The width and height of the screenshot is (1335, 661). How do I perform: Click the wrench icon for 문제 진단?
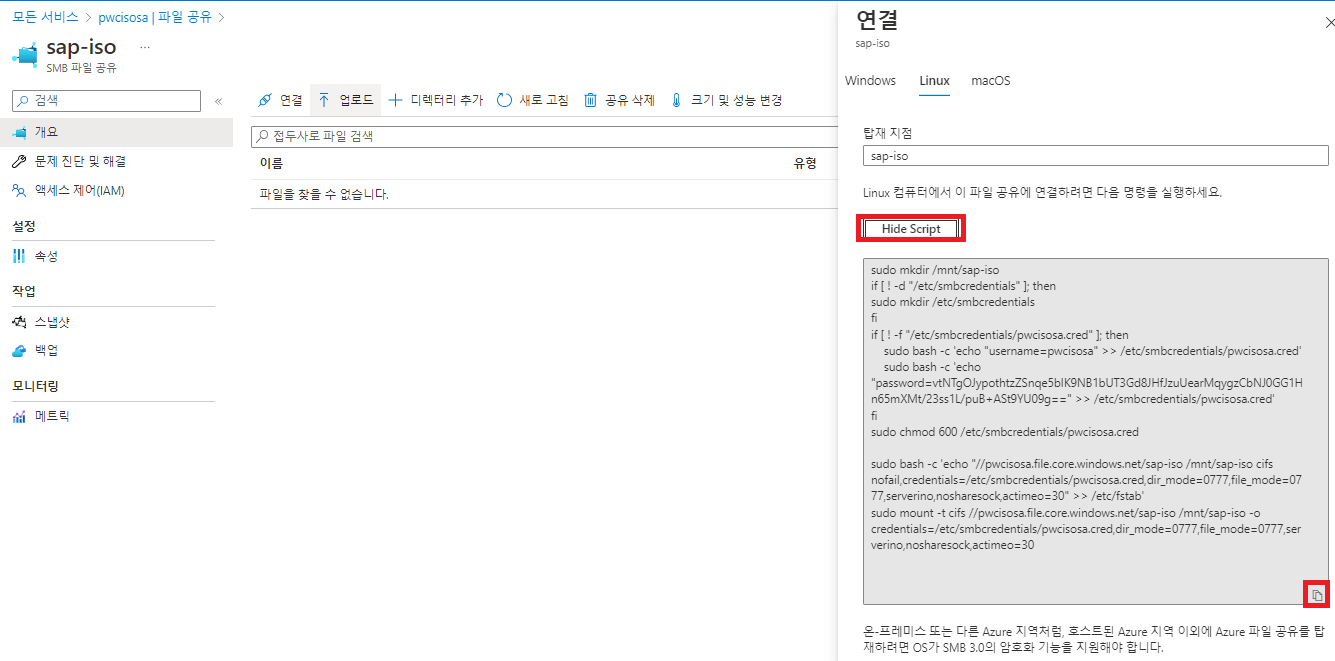19,161
